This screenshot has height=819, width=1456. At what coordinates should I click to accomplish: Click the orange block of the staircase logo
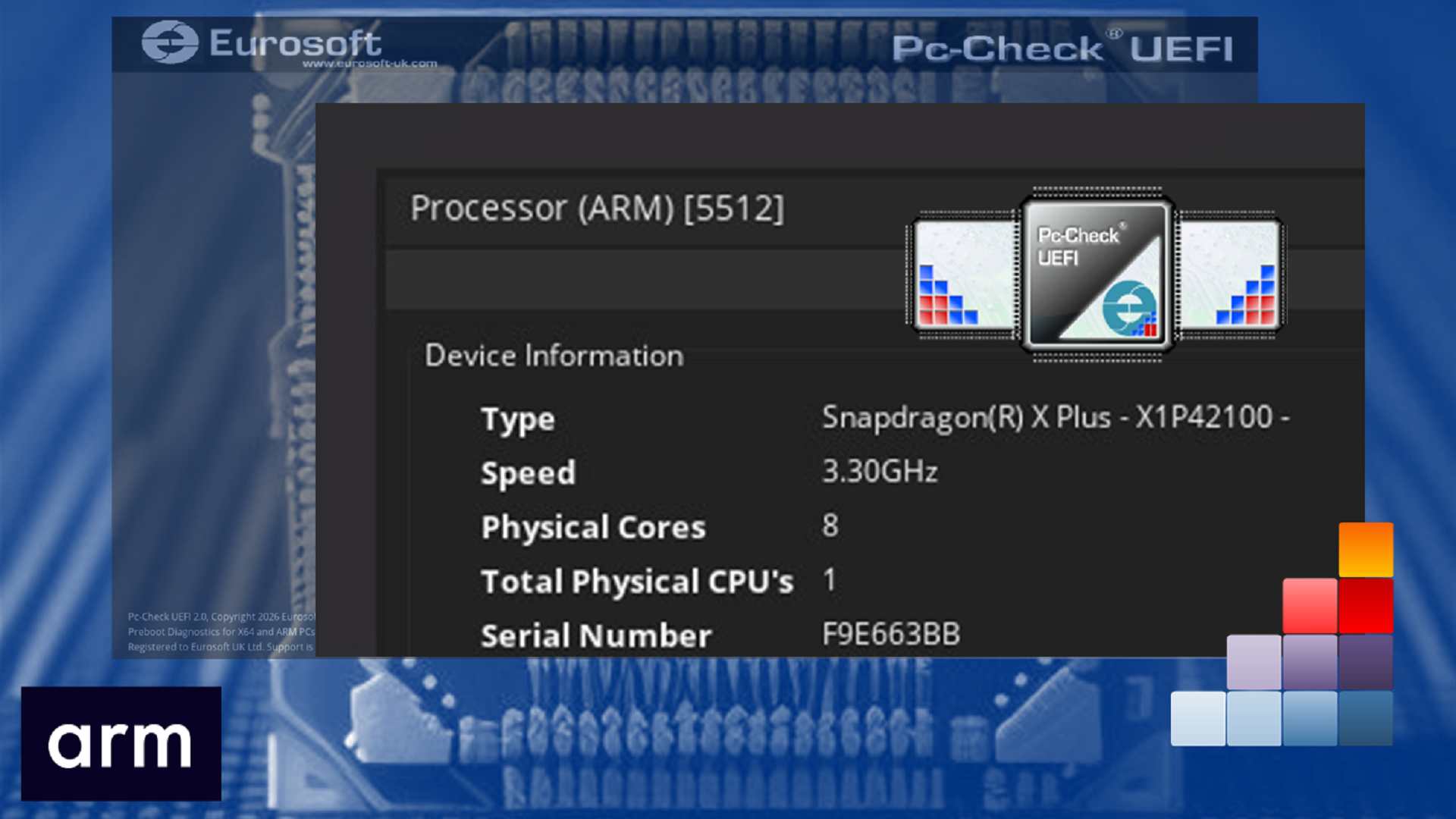tap(1366, 550)
